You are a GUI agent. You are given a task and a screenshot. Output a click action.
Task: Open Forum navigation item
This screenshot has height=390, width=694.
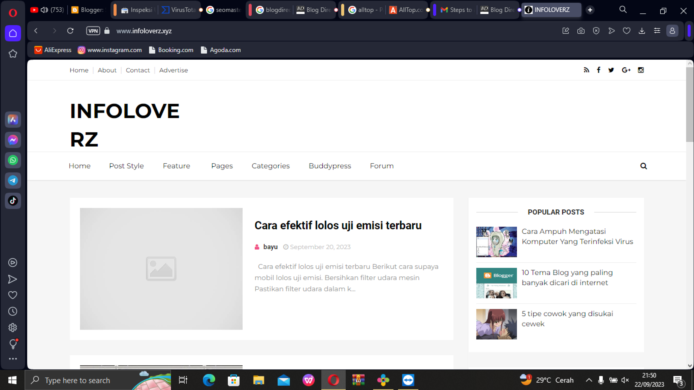pyautogui.click(x=382, y=166)
